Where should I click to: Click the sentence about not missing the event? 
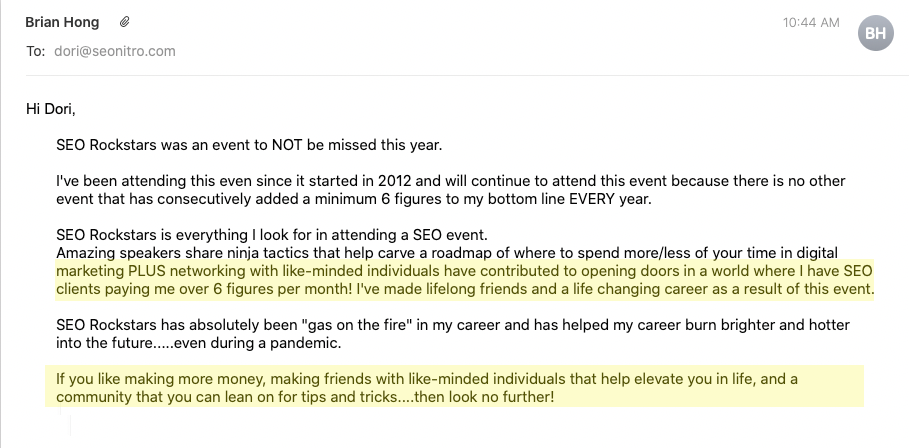[x=248, y=144]
